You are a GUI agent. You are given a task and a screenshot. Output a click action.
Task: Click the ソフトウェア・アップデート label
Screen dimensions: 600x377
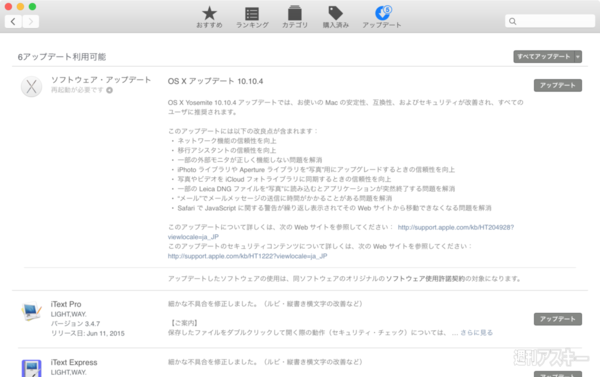(x=101, y=80)
